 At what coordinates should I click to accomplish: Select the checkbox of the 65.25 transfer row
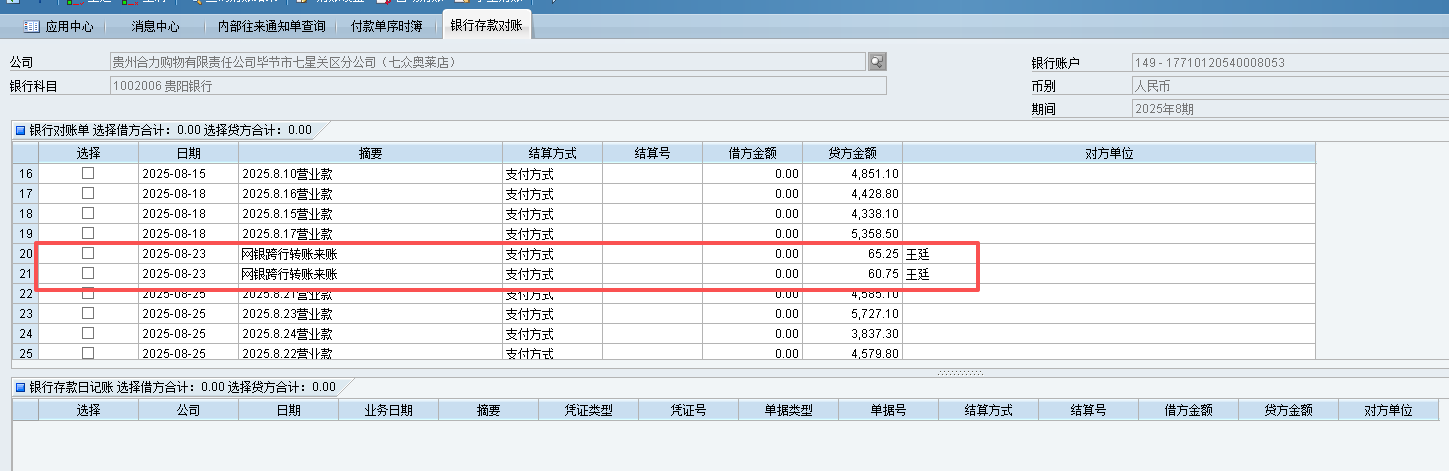(88, 254)
